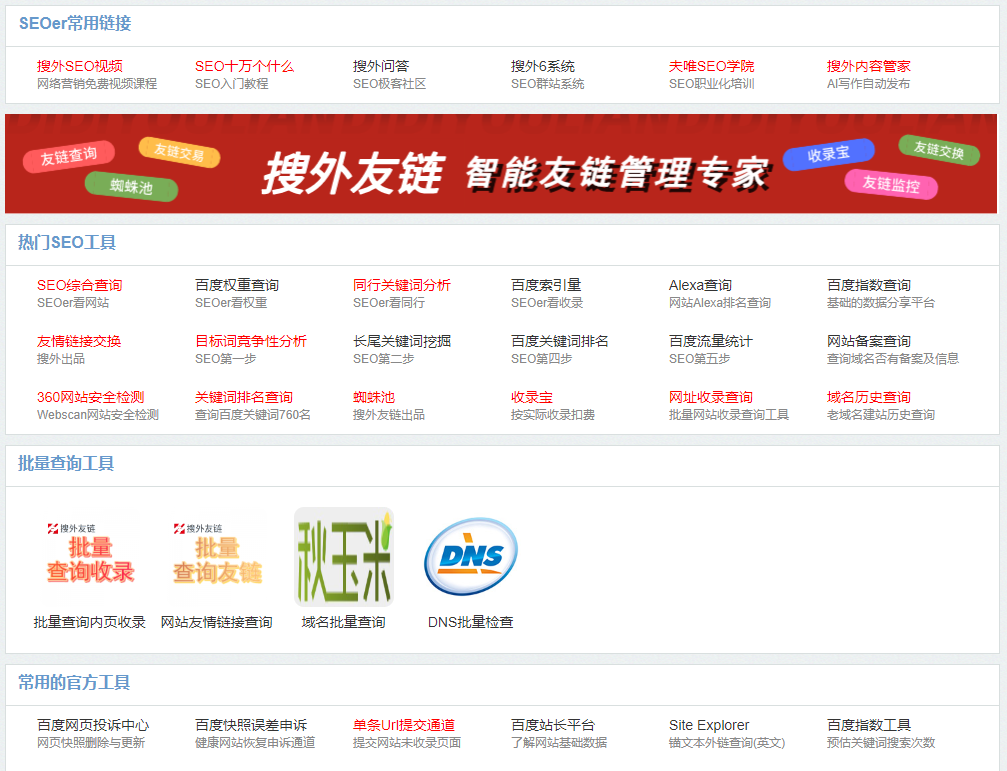Open 百度流量统计 link

tap(711, 341)
